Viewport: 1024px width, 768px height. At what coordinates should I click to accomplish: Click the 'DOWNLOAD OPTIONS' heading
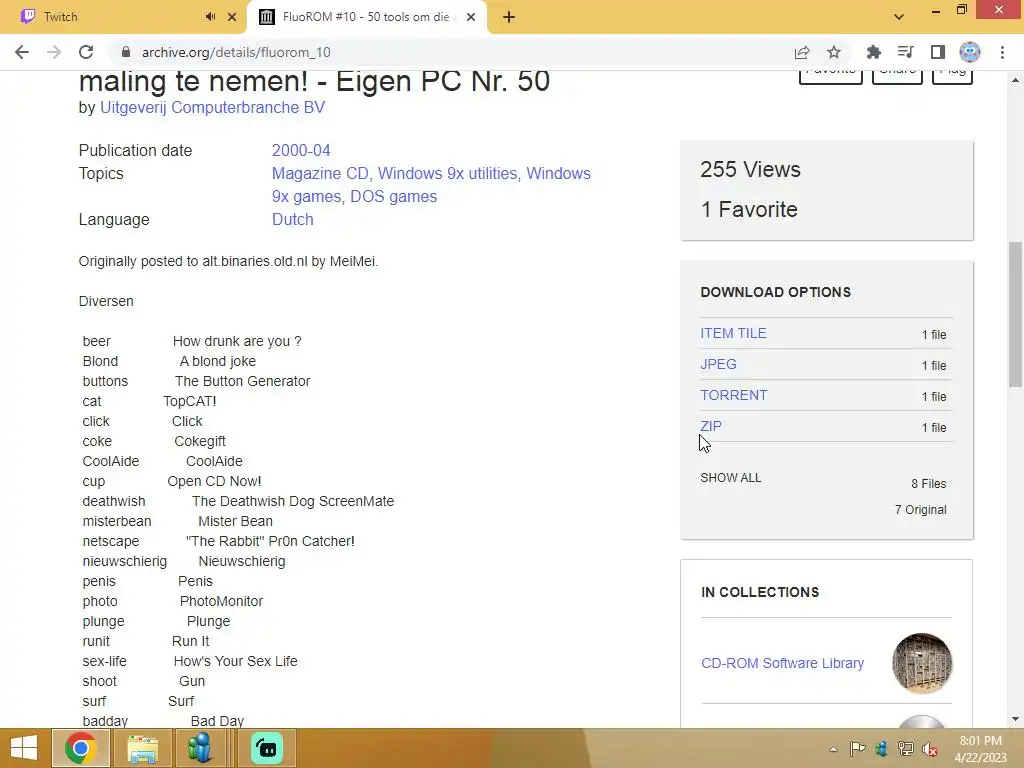775,292
